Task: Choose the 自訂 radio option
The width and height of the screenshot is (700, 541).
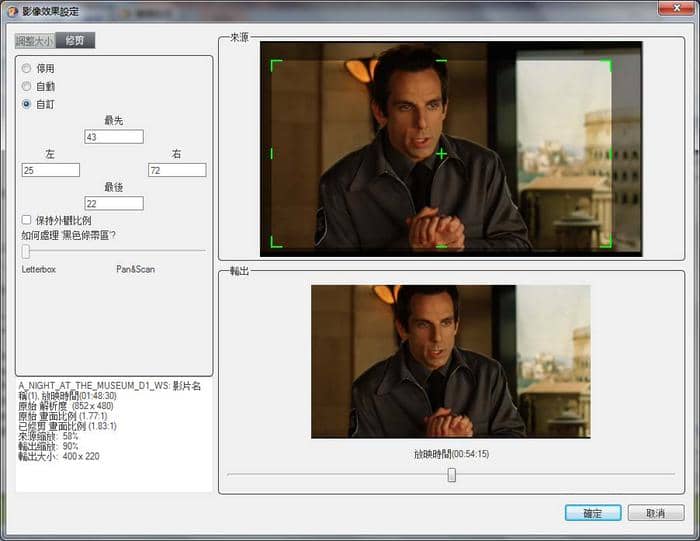Action: (x=27, y=103)
